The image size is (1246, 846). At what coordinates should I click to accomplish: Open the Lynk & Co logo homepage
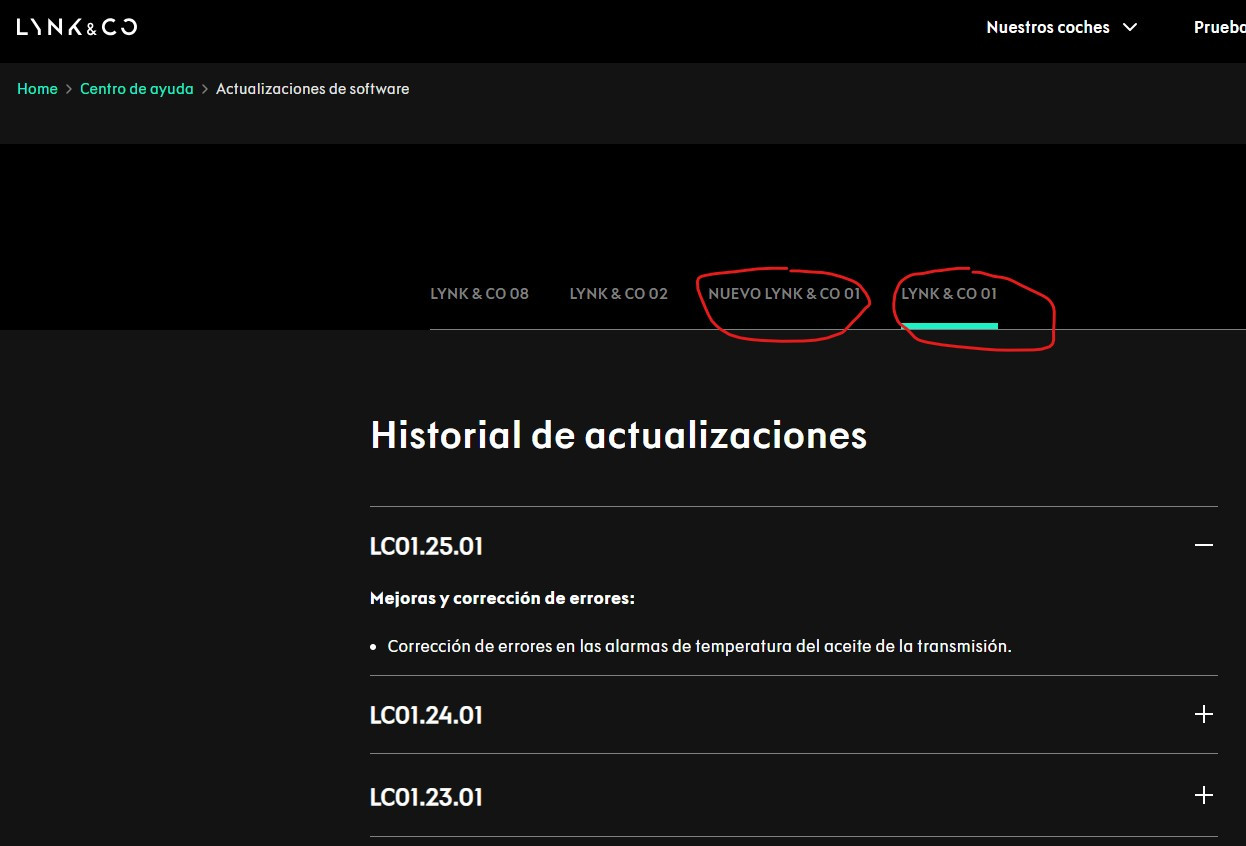77,27
